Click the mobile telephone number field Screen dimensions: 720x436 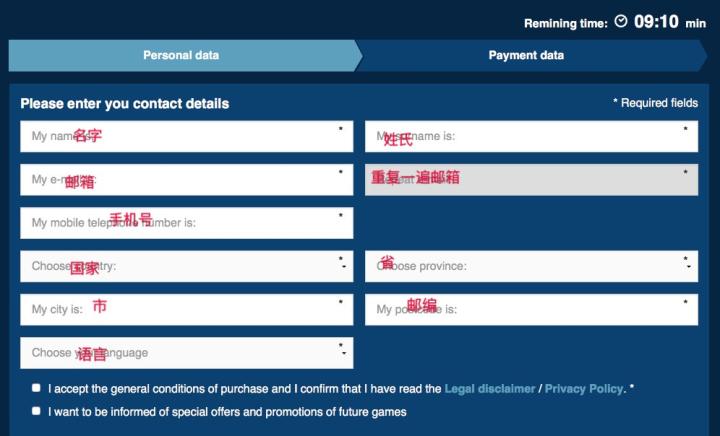(x=186, y=223)
